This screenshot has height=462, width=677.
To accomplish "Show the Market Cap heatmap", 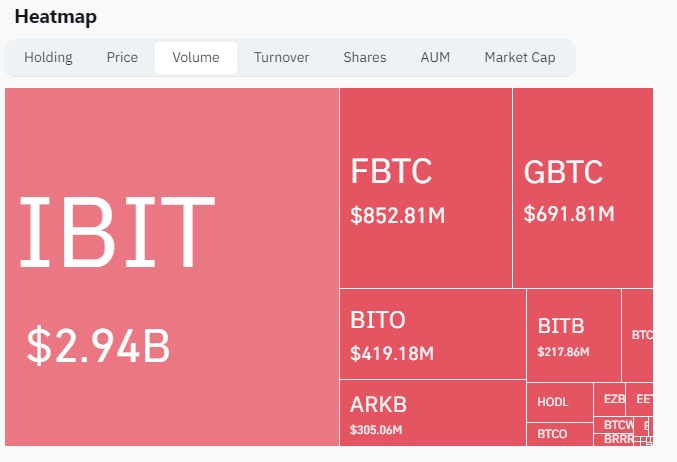I will click(x=519, y=58).
